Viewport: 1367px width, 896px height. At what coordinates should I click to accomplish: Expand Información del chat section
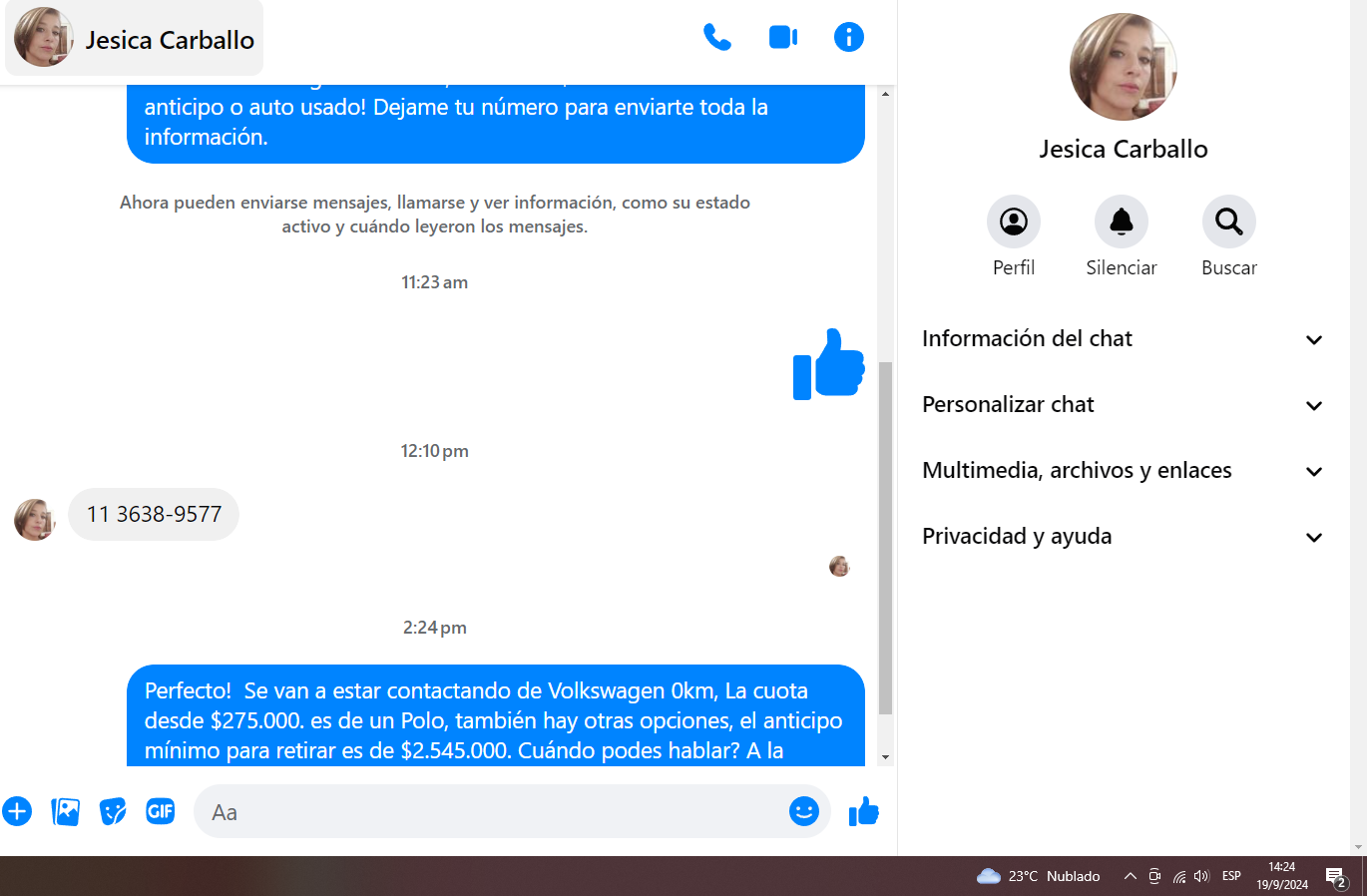tap(1123, 339)
